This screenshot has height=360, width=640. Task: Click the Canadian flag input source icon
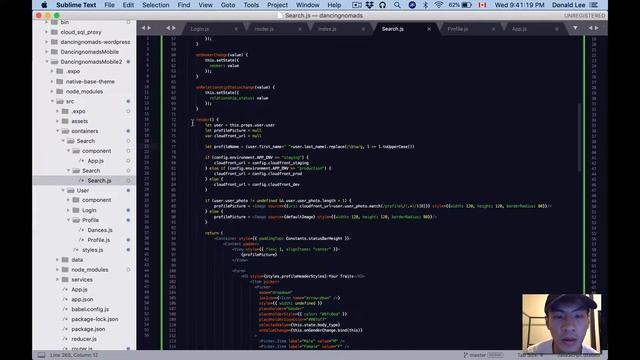point(482,5)
